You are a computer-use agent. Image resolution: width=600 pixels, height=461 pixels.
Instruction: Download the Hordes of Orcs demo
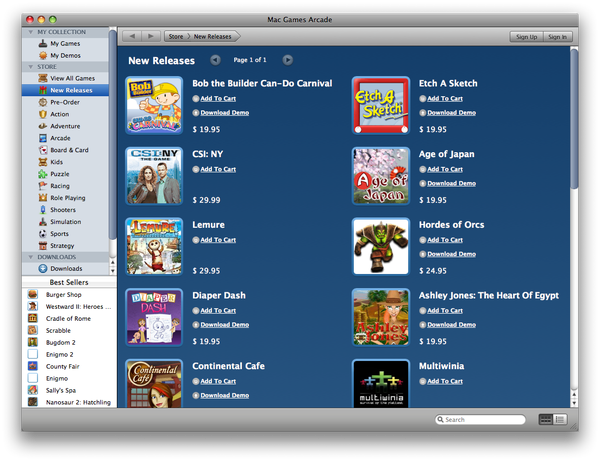[x=452, y=254]
